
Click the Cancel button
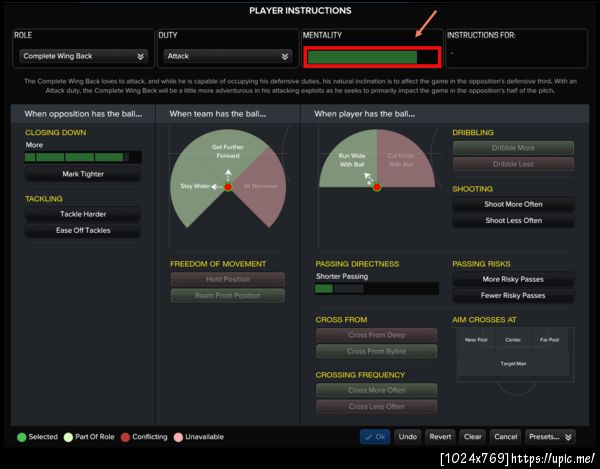pos(505,437)
